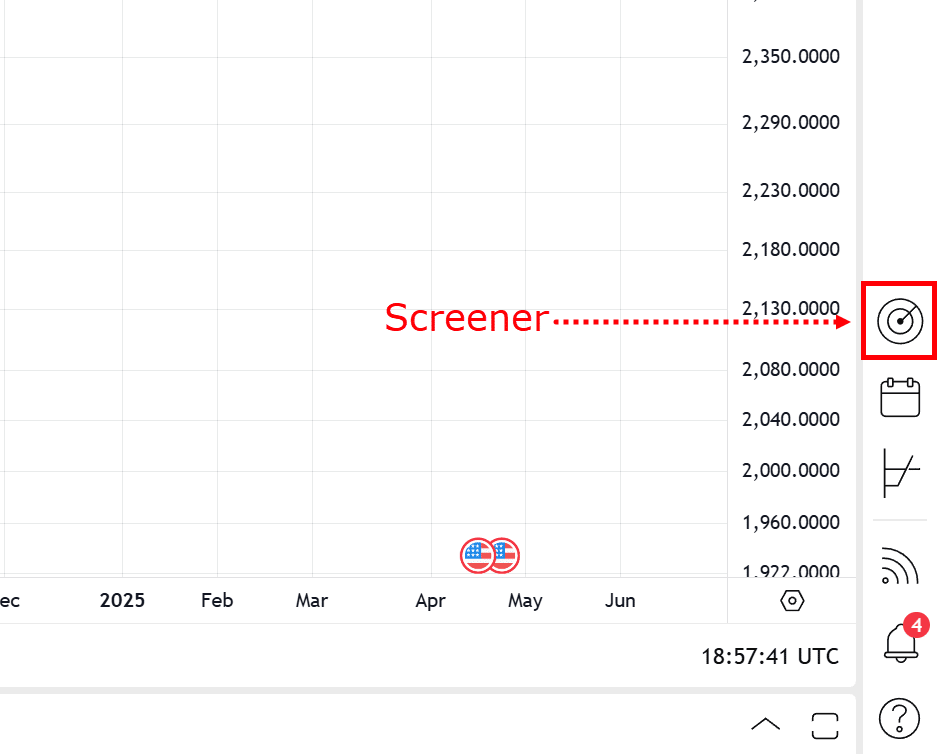Click the Apr date axis label
The height and width of the screenshot is (754, 937).
431,601
